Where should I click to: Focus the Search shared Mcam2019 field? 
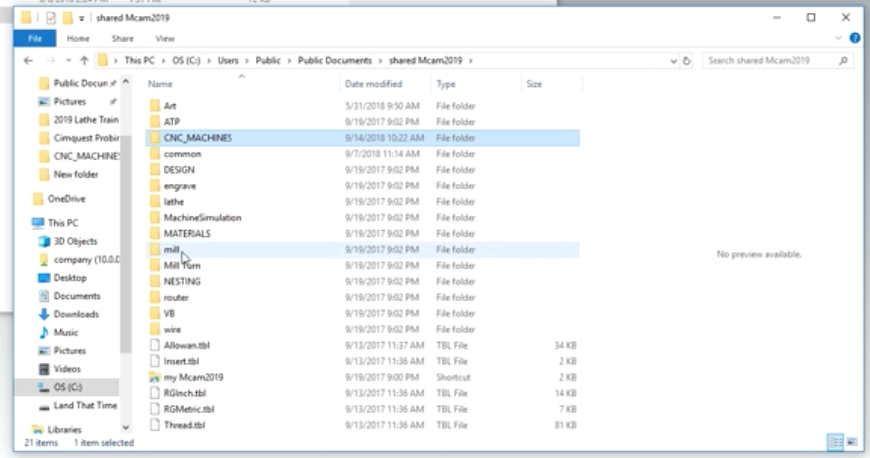click(x=777, y=61)
